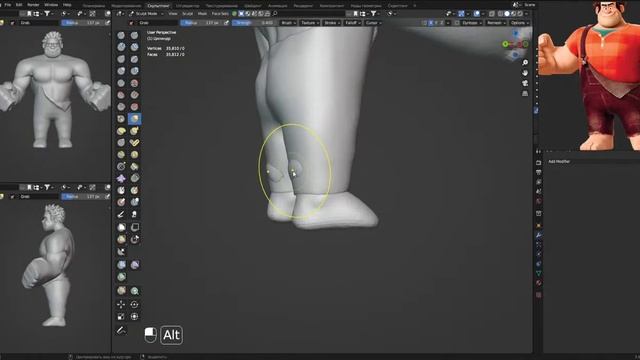Select the Annotate pencil tool

pyautogui.click(x=121, y=330)
